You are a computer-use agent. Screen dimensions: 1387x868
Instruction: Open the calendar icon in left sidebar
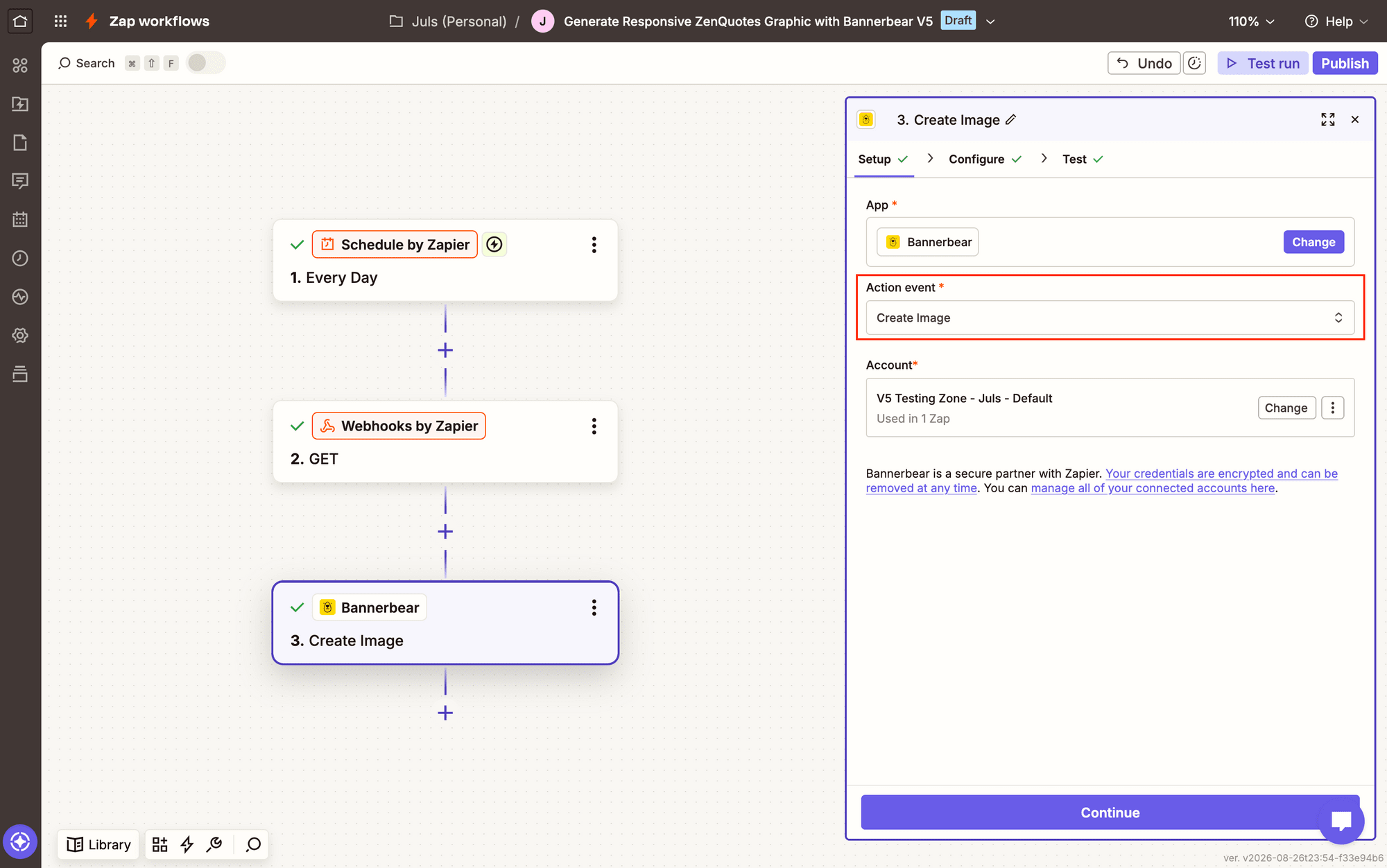[x=20, y=220]
